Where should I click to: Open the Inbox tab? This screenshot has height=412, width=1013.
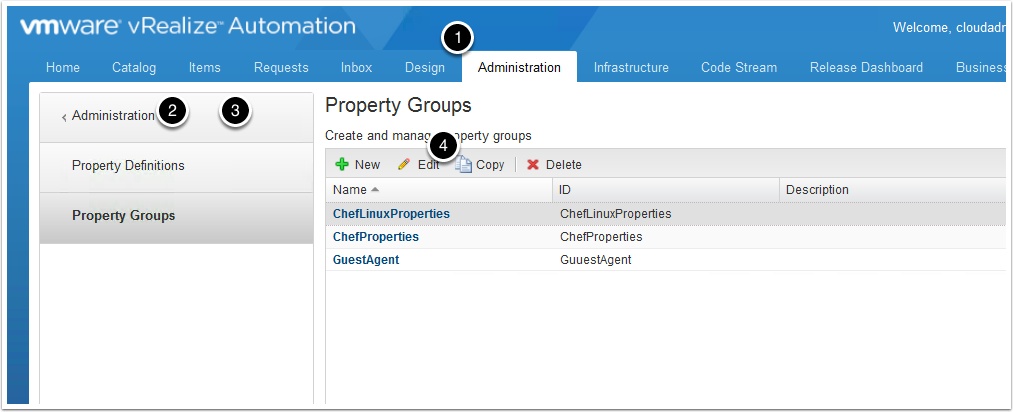[357, 68]
